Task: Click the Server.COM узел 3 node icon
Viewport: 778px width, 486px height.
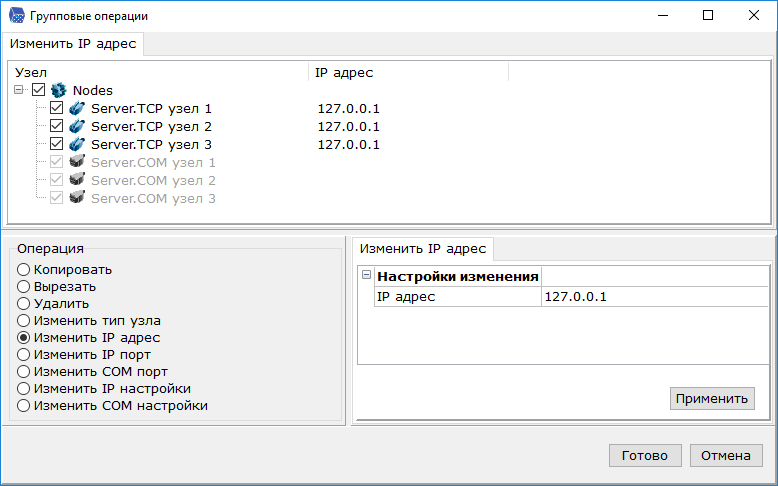Action: [x=77, y=199]
